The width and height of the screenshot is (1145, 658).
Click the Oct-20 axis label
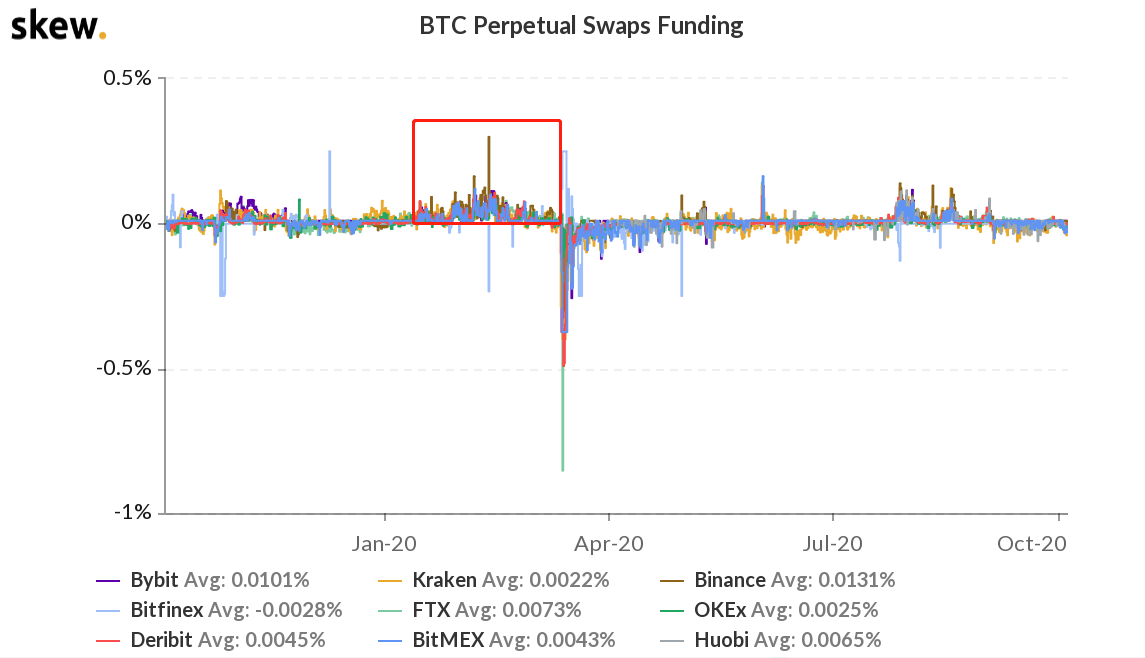[x=1032, y=543]
